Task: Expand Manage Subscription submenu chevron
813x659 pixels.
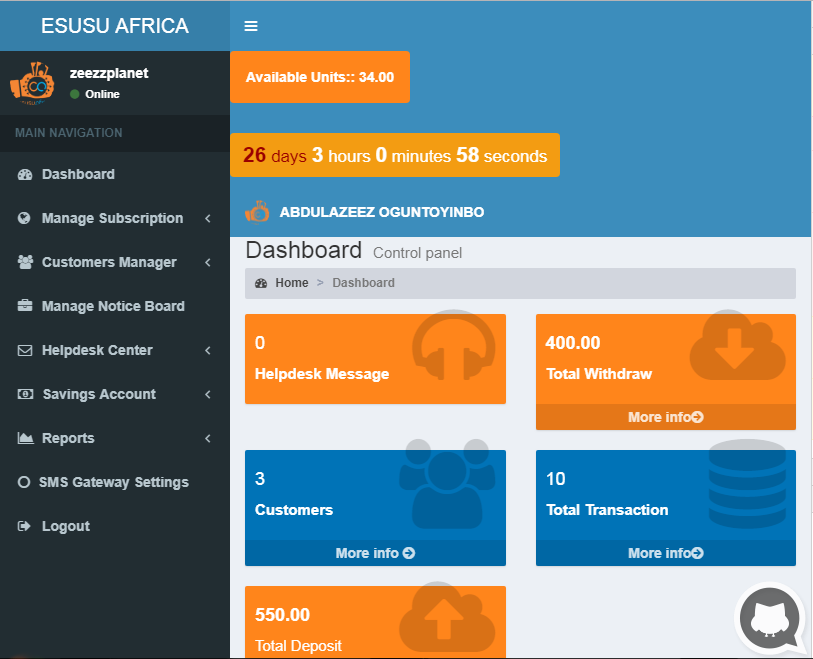Action: click(x=208, y=218)
